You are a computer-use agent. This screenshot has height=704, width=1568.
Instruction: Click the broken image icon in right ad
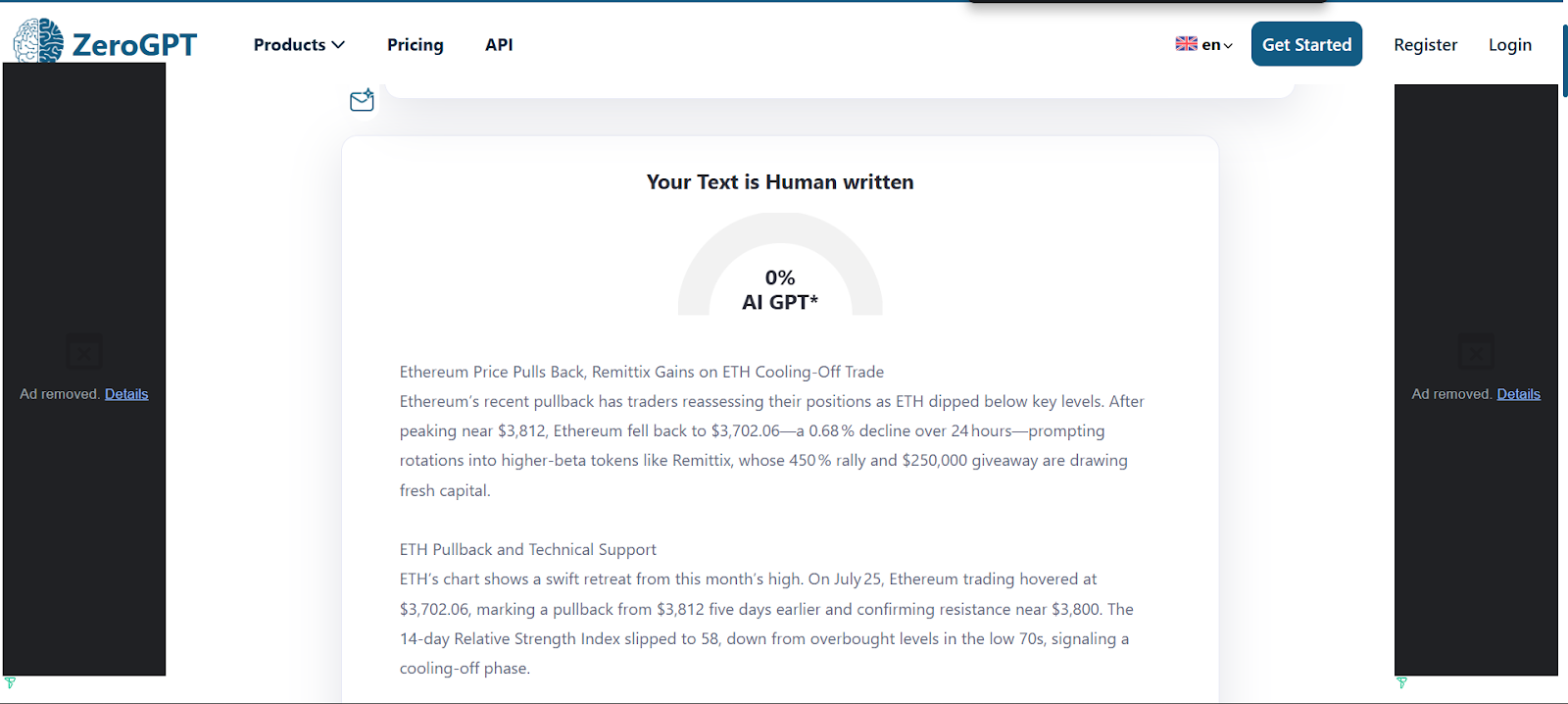(x=1476, y=352)
